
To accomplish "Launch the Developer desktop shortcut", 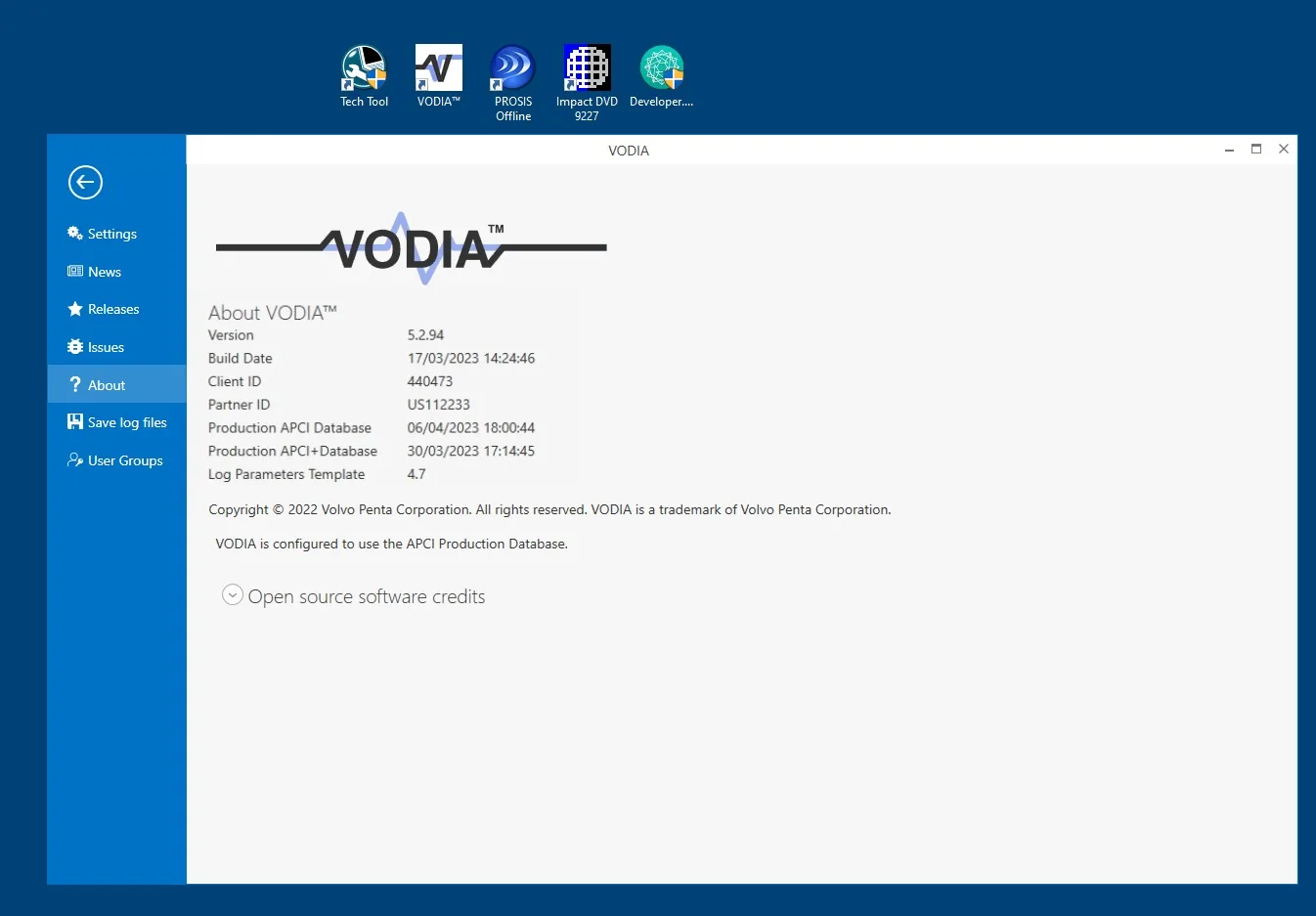I will point(661,68).
